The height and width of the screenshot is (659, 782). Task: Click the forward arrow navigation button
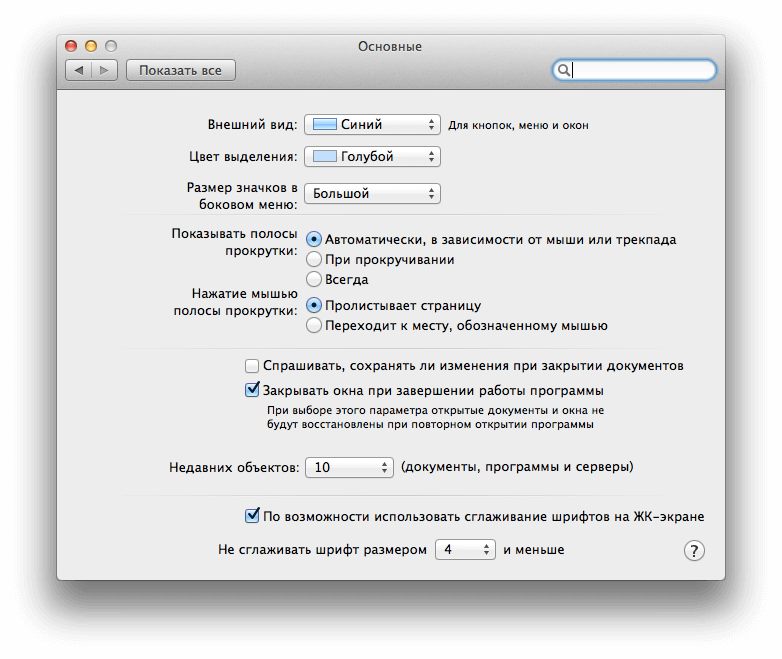[104, 70]
